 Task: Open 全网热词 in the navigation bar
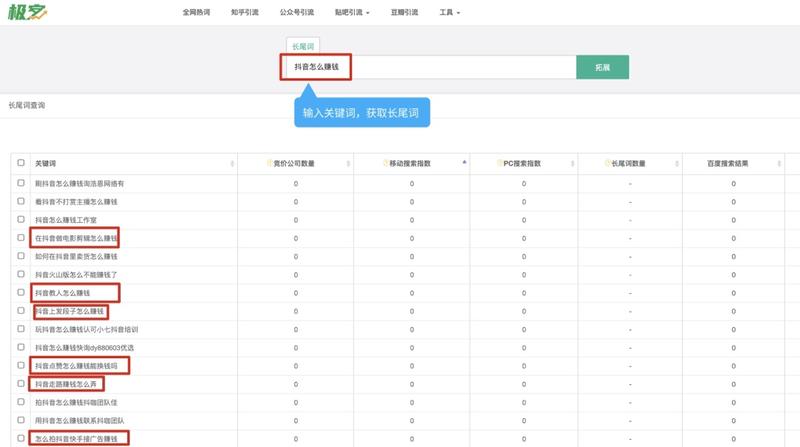pos(198,13)
